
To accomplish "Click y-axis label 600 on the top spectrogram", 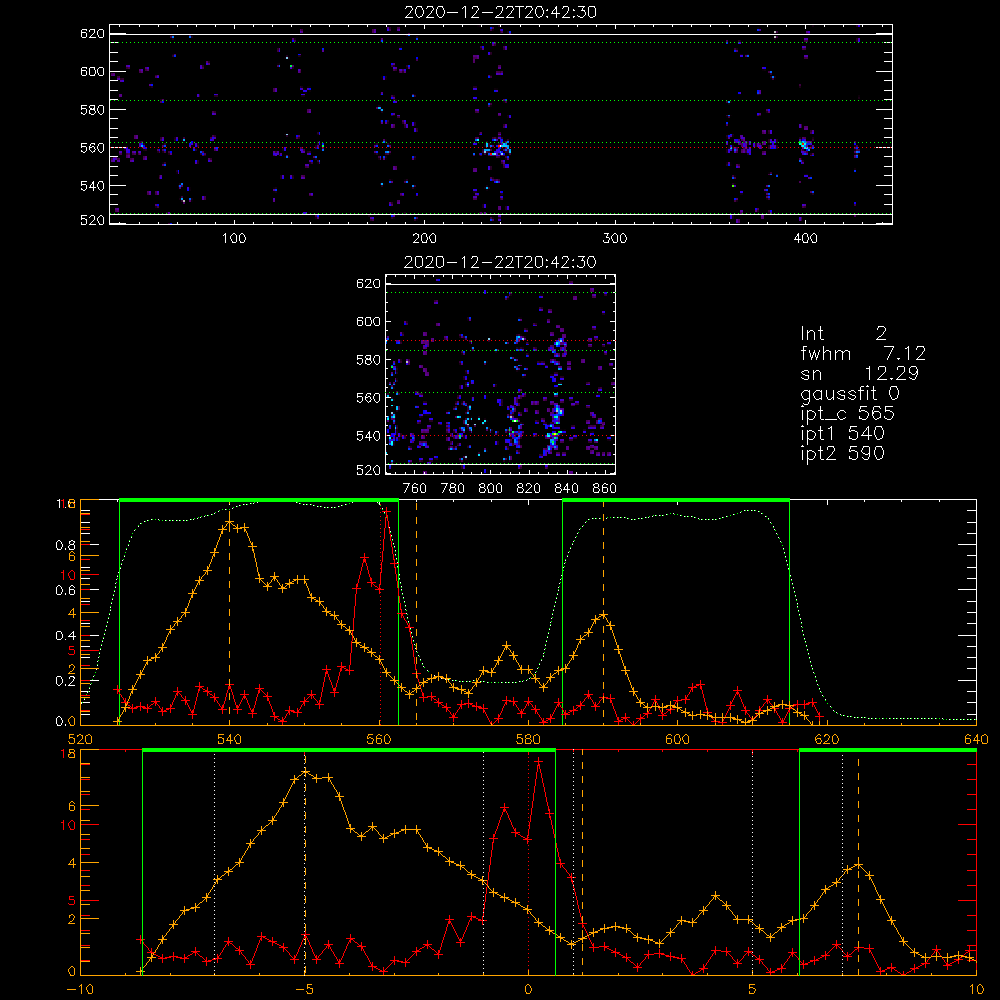I will [x=92, y=71].
